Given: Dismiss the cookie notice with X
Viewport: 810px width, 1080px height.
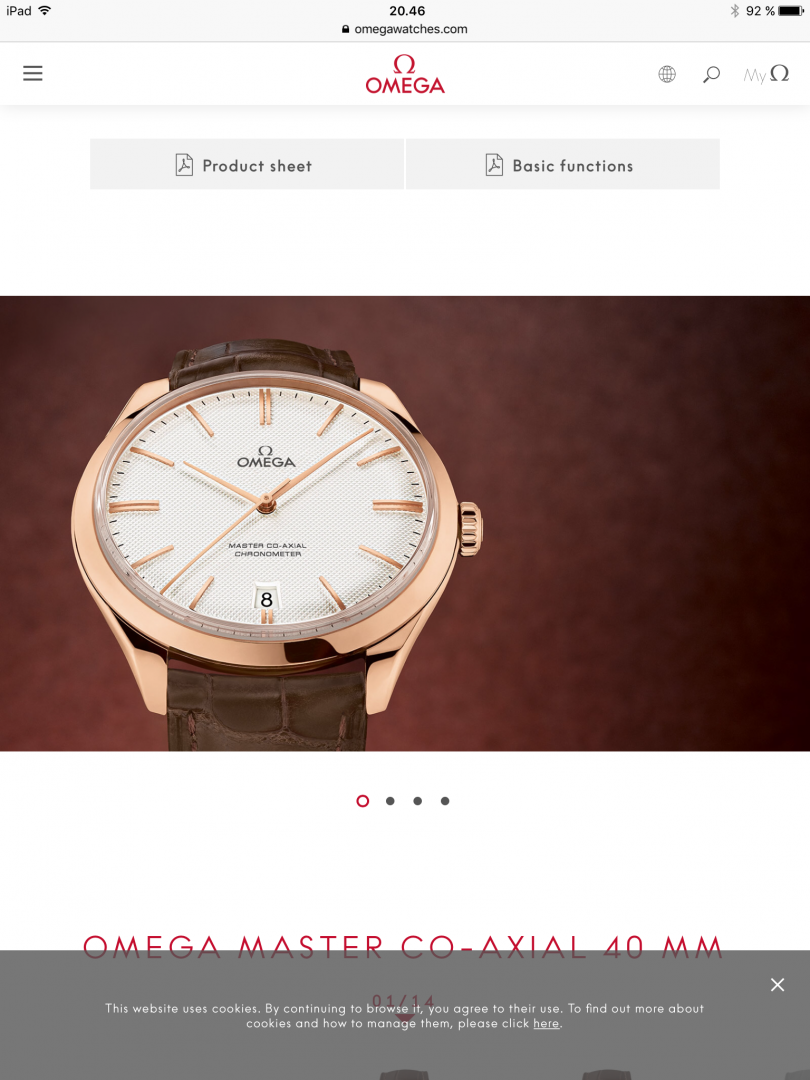Looking at the screenshot, I should (777, 984).
